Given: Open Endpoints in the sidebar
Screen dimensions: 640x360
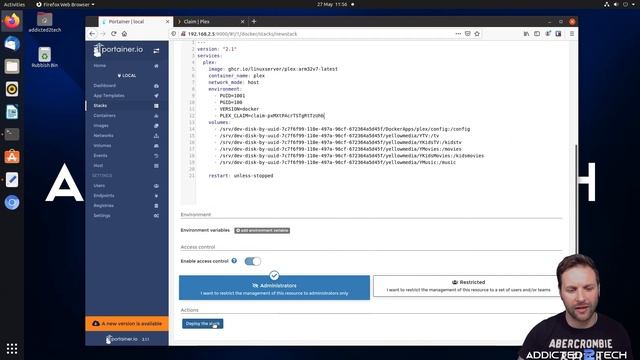Looking at the screenshot, I should pos(104,196).
